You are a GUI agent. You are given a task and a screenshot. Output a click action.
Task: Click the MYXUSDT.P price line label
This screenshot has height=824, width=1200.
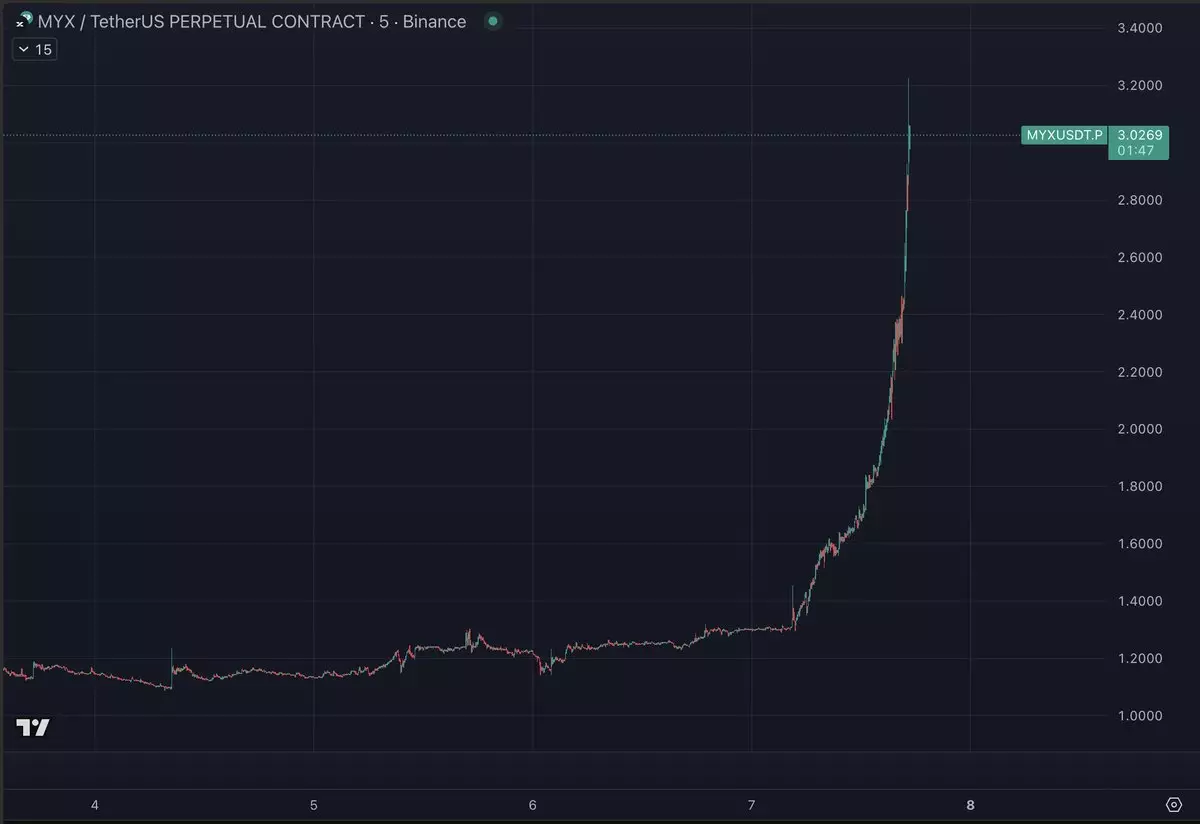1064,135
